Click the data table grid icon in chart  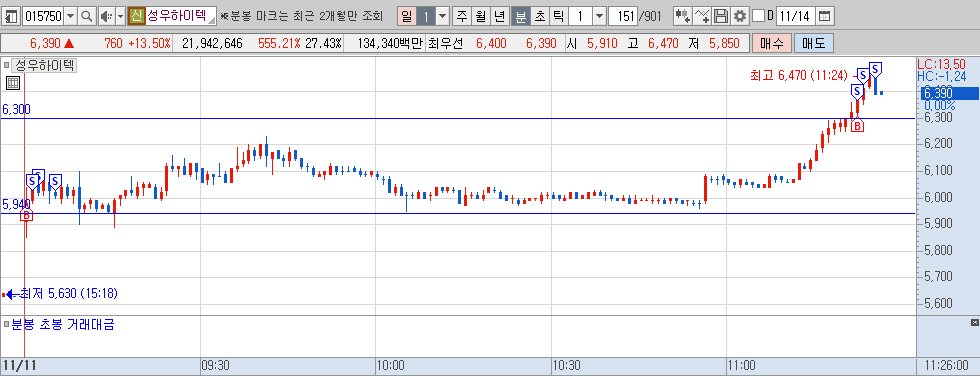tap(13, 82)
